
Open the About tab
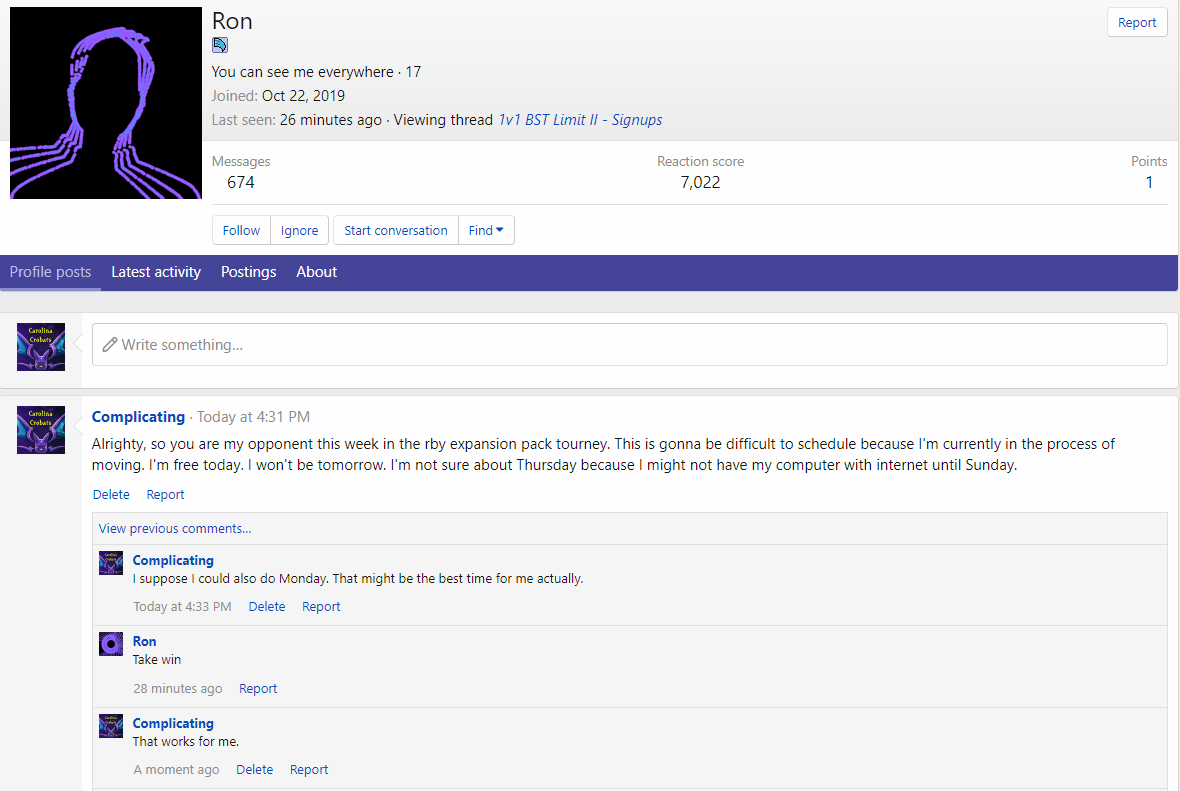tap(316, 272)
